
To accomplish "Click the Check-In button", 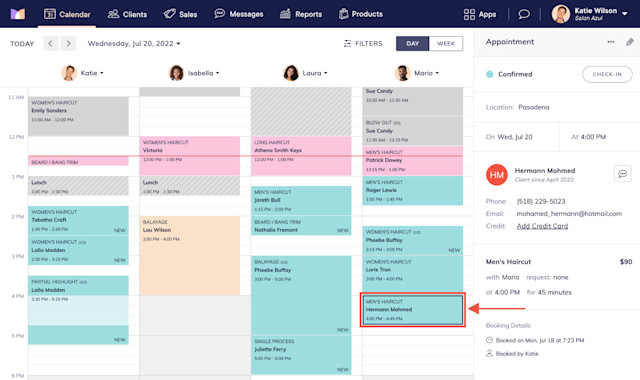I will [x=607, y=74].
